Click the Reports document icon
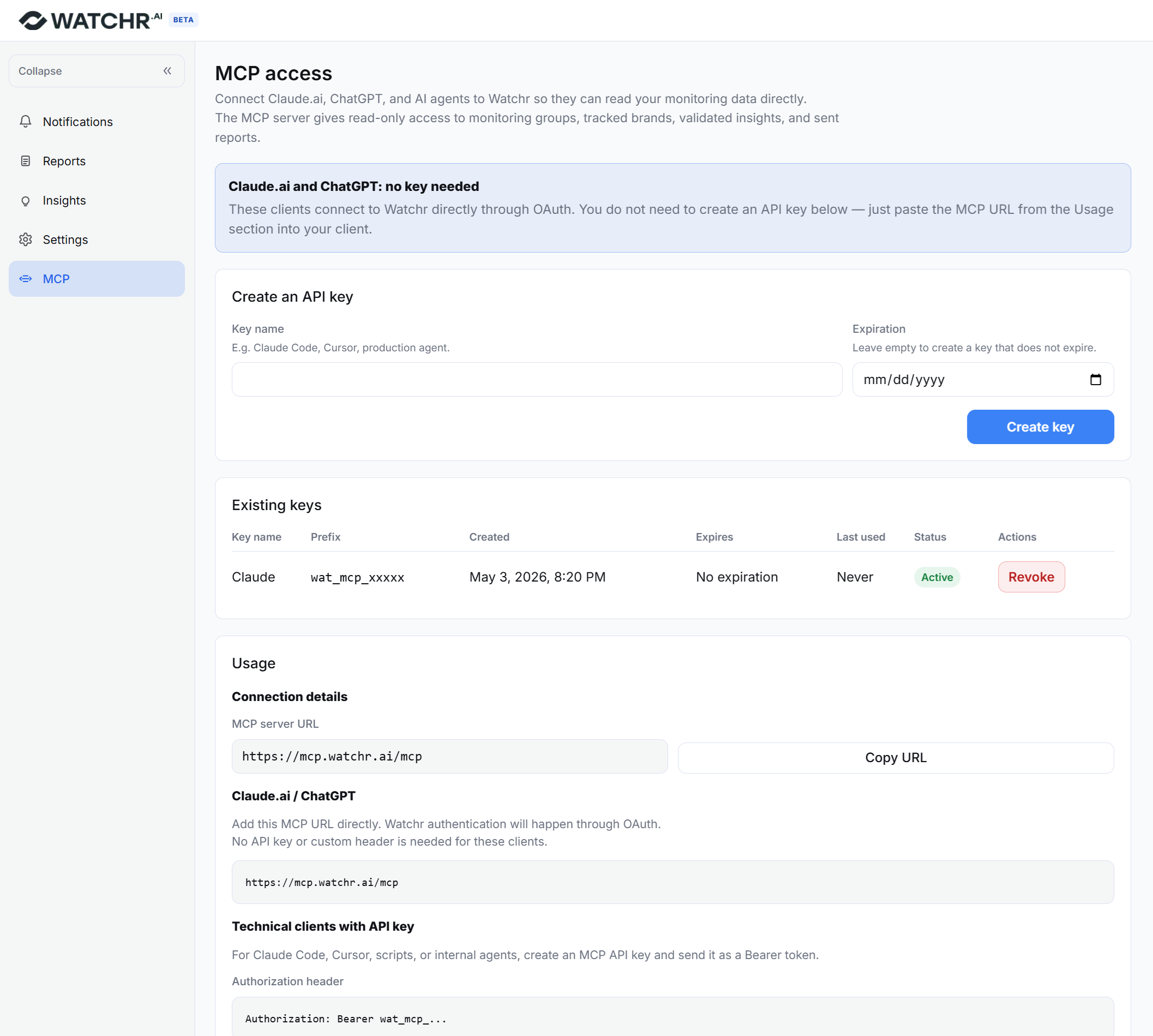This screenshot has height=1036, width=1153. (x=26, y=161)
